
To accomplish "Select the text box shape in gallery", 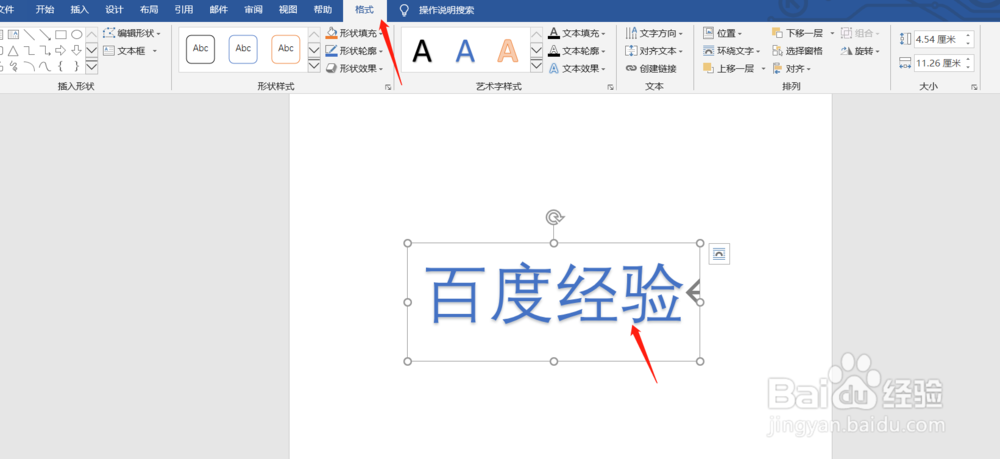I will 13,34.
